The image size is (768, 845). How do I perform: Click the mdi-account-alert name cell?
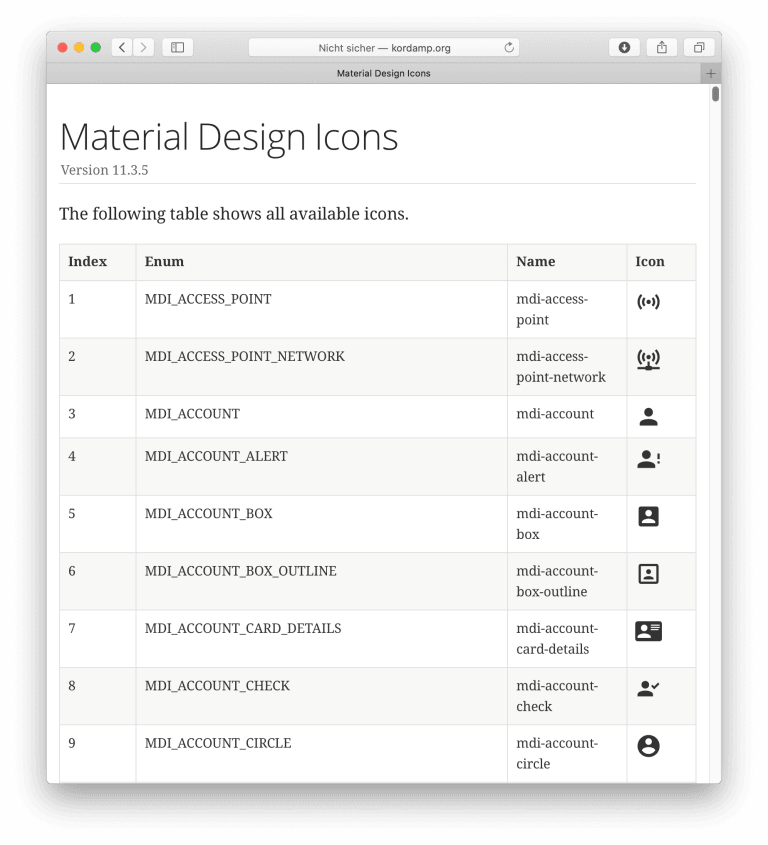(x=567, y=467)
